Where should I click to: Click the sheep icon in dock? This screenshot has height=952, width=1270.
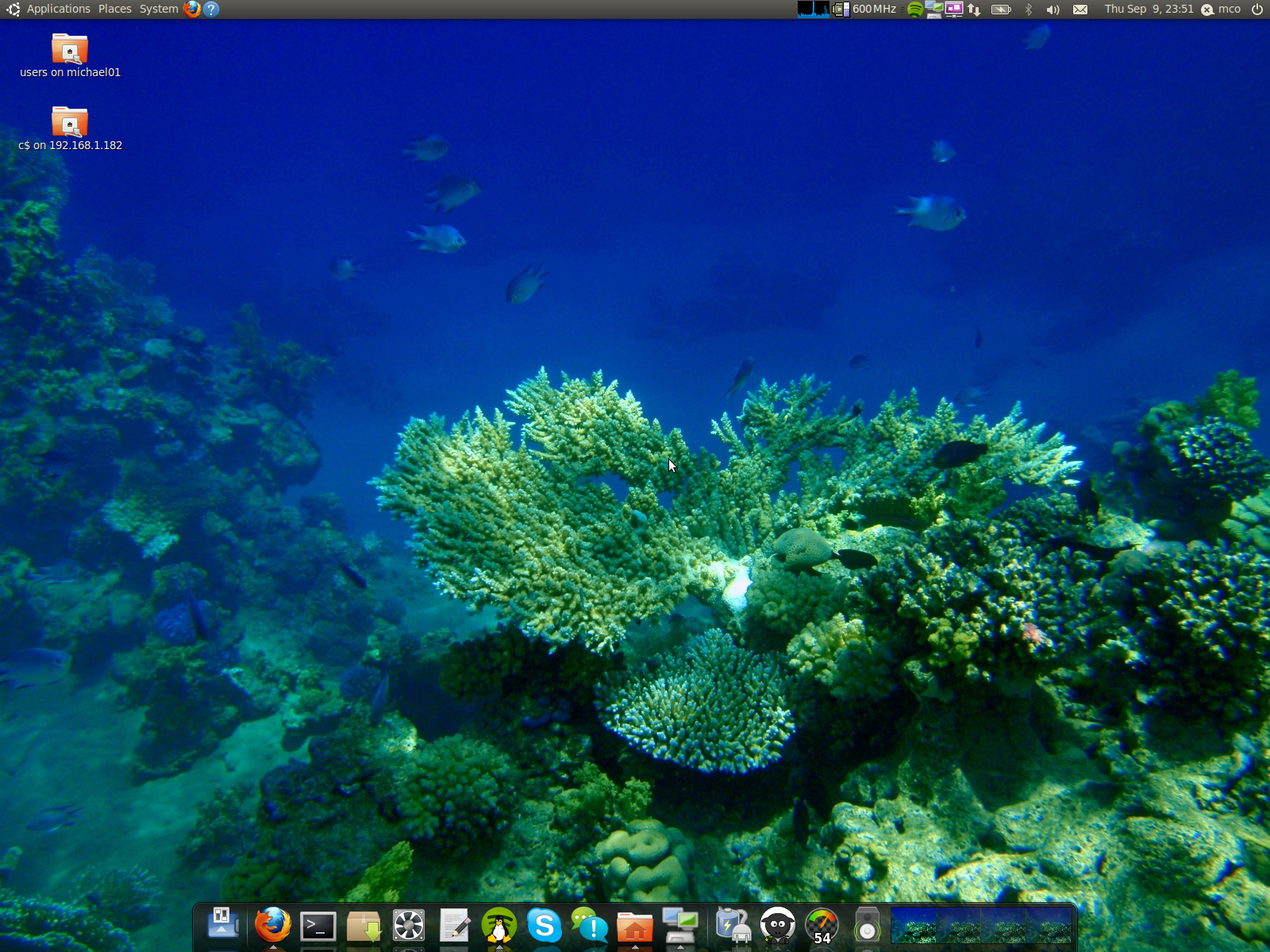click(x=778, y=925)
